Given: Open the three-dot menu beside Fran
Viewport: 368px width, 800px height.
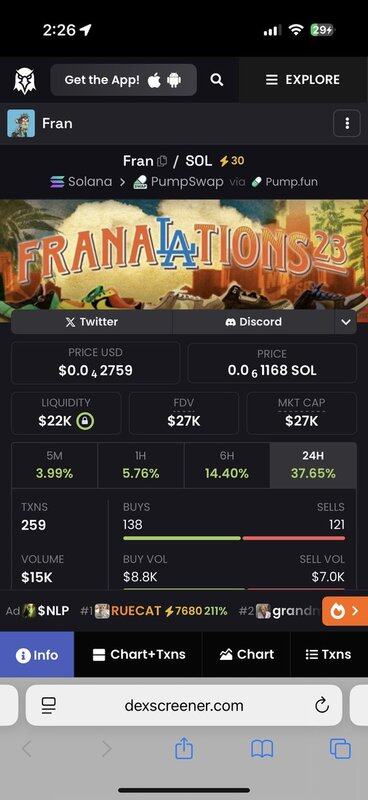Looking at the screenshot, I should 347,123.
